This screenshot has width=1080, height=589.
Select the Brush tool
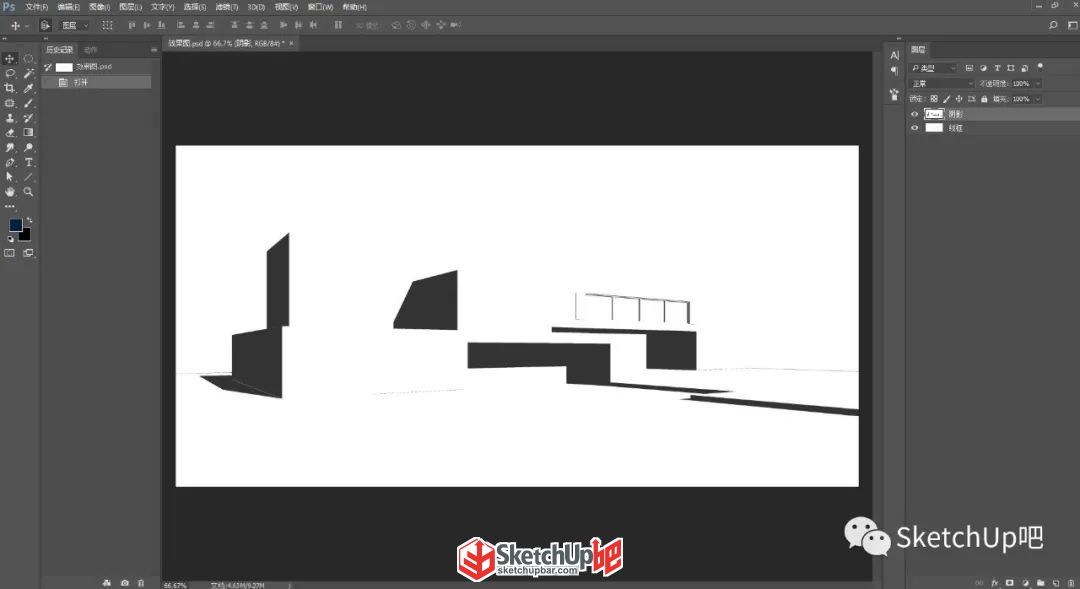click(x=28, y=103)
